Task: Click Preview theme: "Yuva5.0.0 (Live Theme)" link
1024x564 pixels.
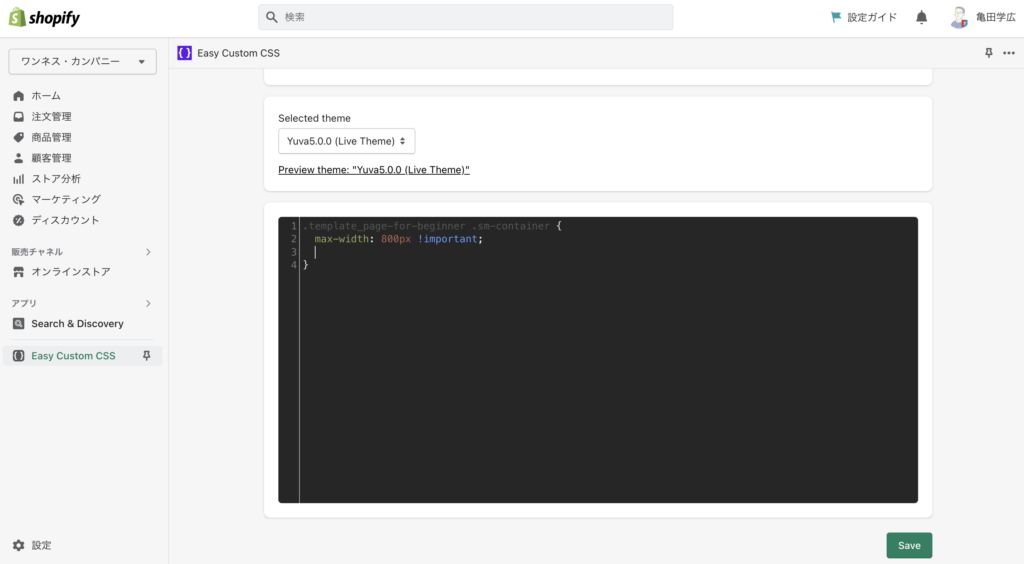Action: (374, 170)
